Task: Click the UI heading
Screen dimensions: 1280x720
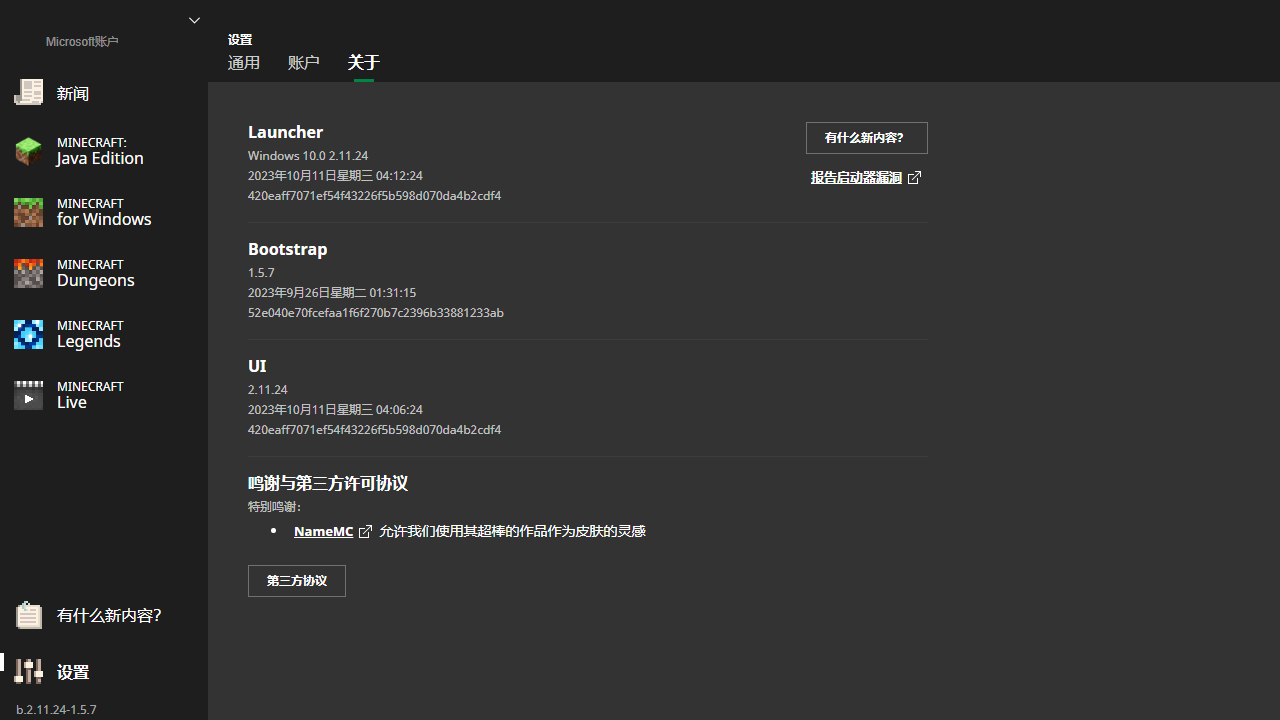Action: click(257, 366)
